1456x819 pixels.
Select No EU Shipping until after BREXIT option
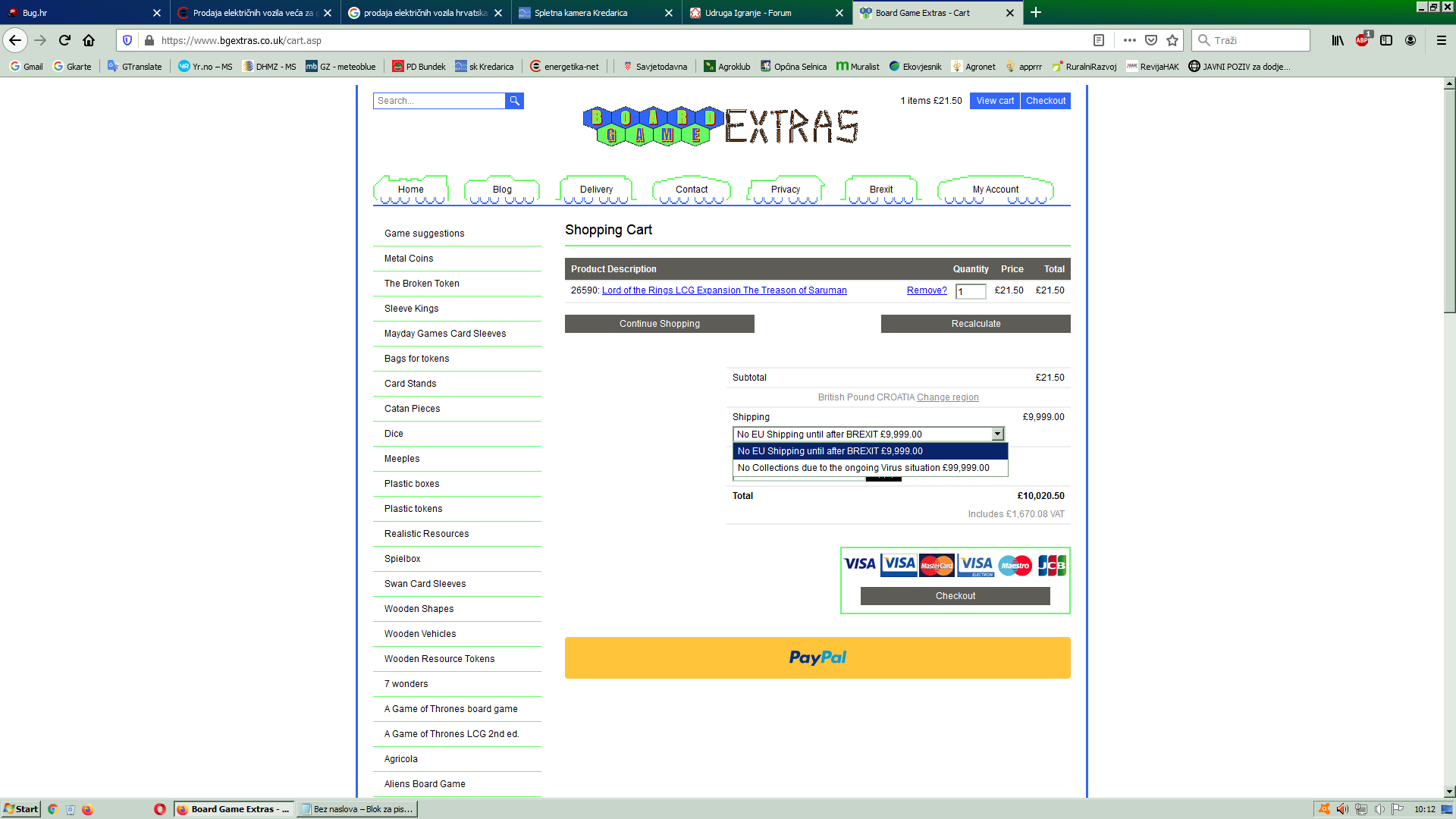tap(870, 451)
